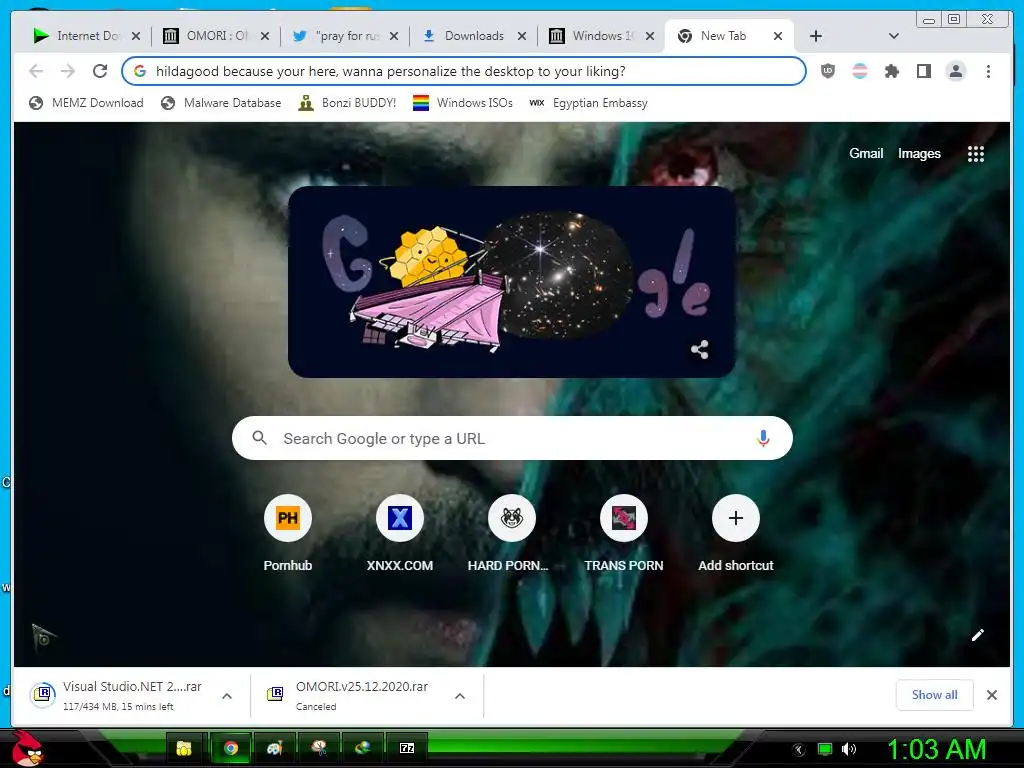The width and height of the screenshot is (1024, 768).
Task: Open a new tab with plus button
Action: pos(816,37)
